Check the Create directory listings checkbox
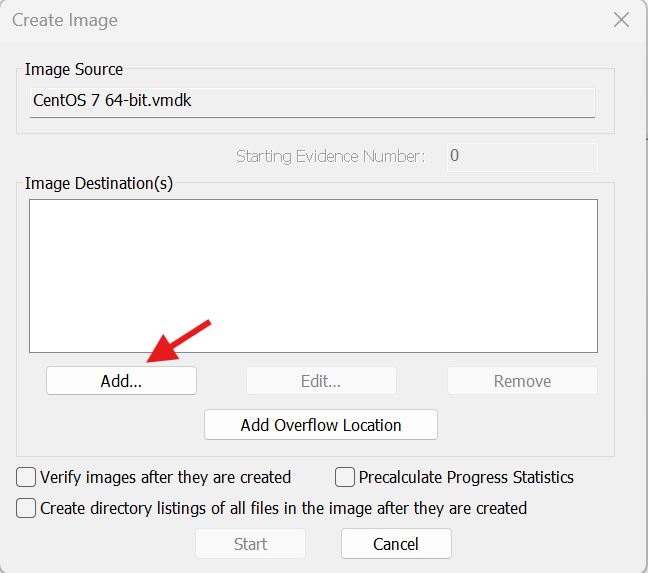The image size is (648, 573). click(x=27, y=508)
